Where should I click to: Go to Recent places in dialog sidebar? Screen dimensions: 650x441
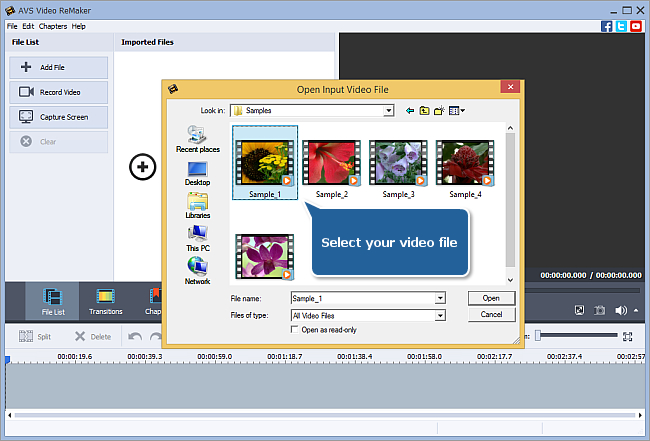(x=198, y=139)
